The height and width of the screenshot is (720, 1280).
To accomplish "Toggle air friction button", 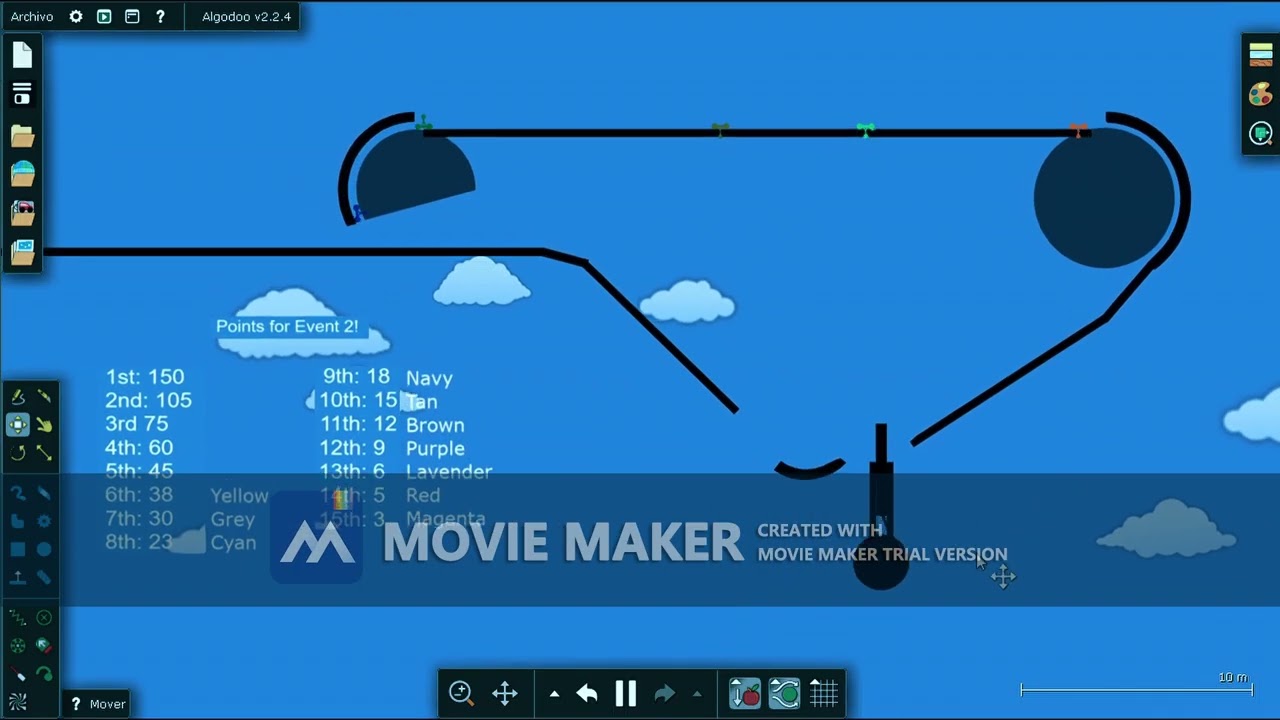I will pyautogui.click(x=785, y=693).
